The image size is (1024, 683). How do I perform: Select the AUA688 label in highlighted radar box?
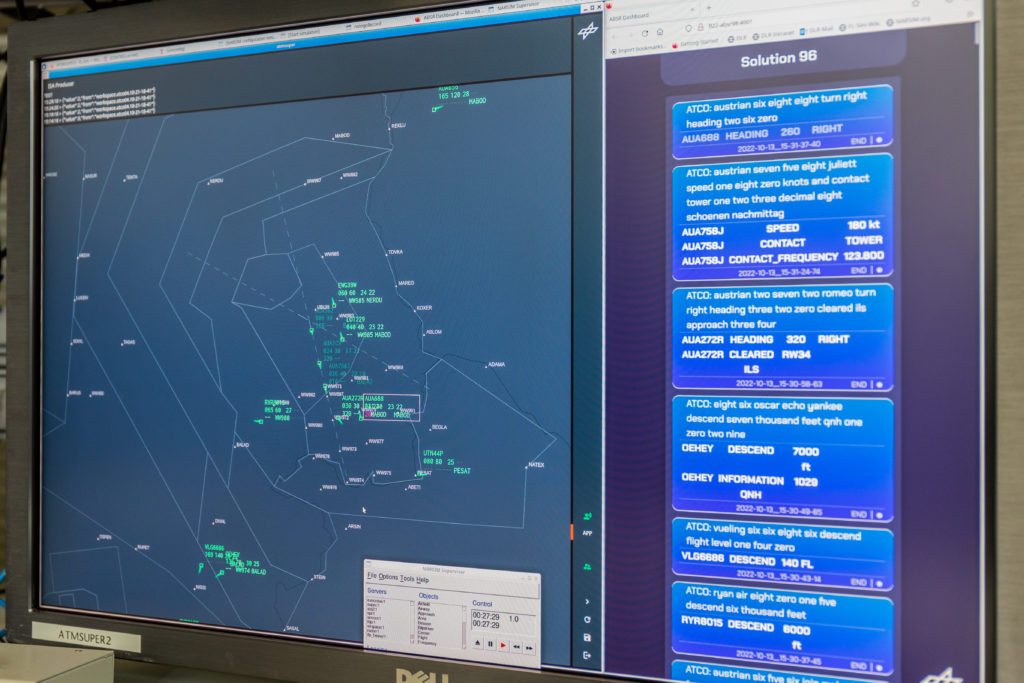[x=374, y=398]
